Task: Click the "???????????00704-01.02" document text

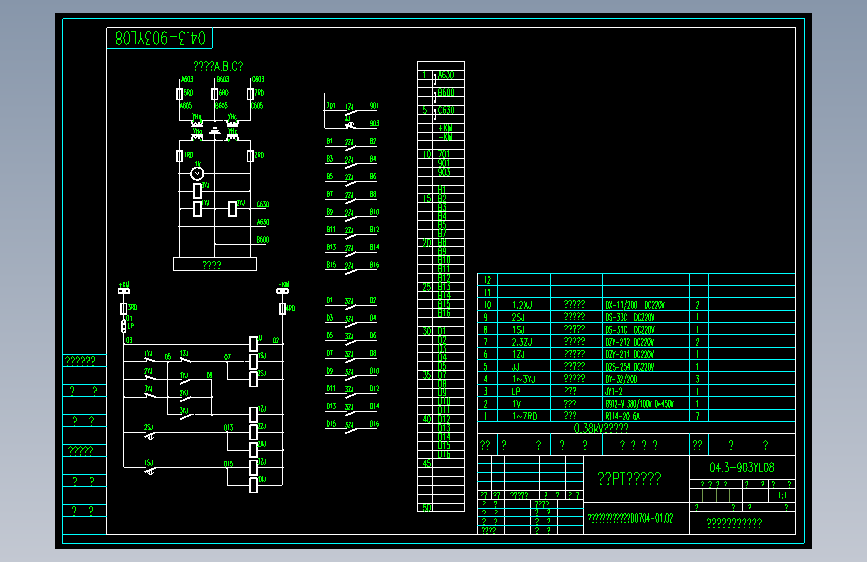Action: click(630, 518)
